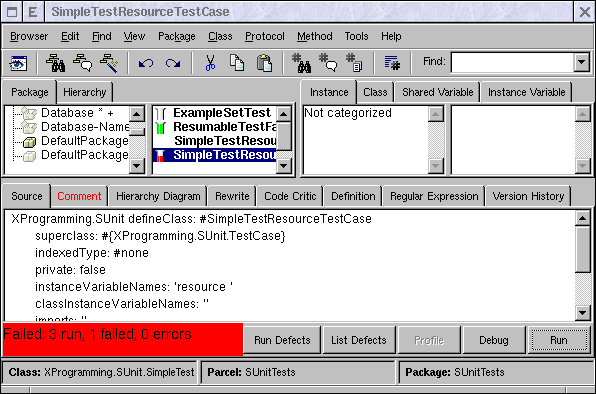The image size is (596, 394).
Task: Open the Edit menu
Action: tap(70, 36)
